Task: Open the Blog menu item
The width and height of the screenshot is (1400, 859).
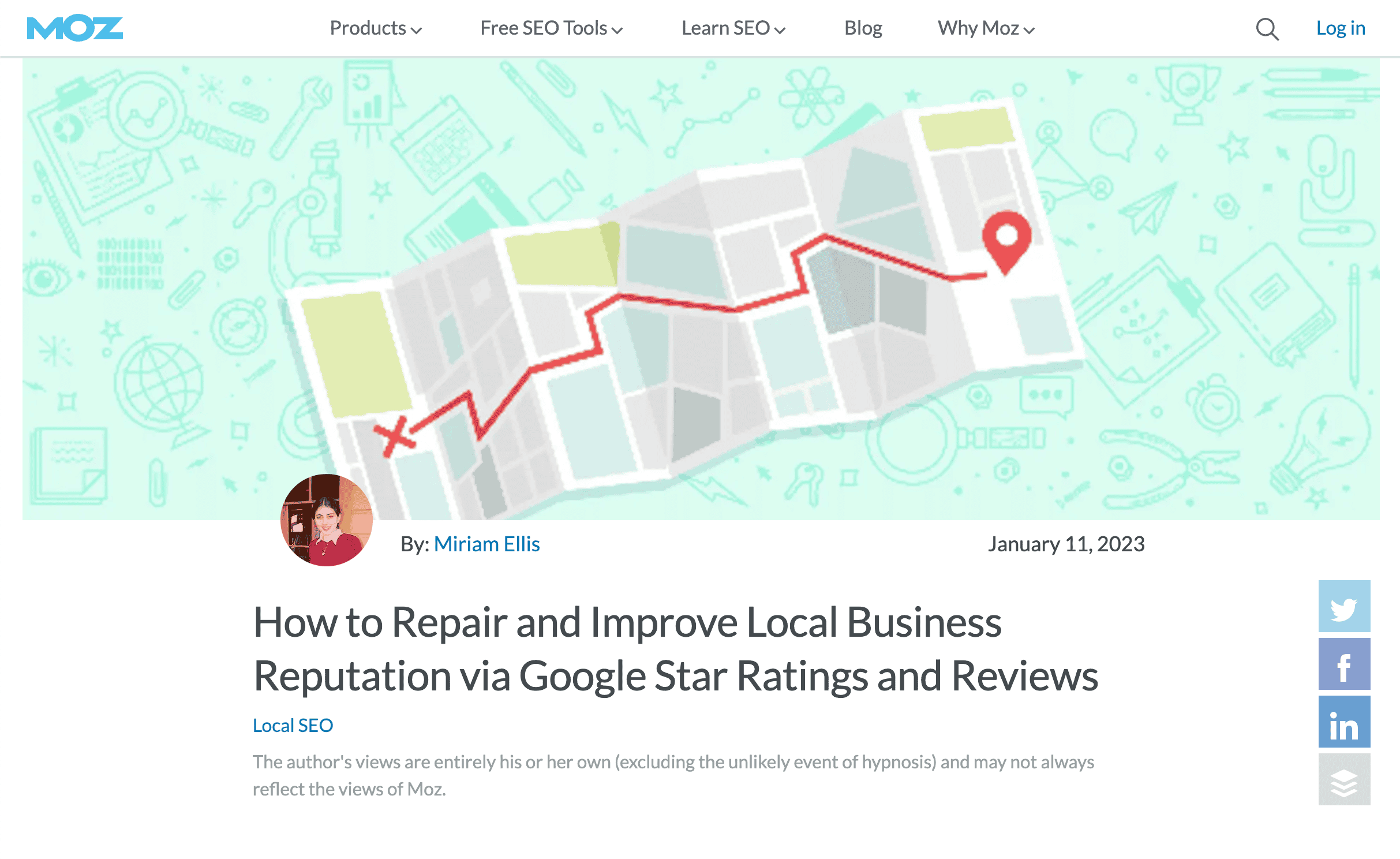Action: coord(863,28)
